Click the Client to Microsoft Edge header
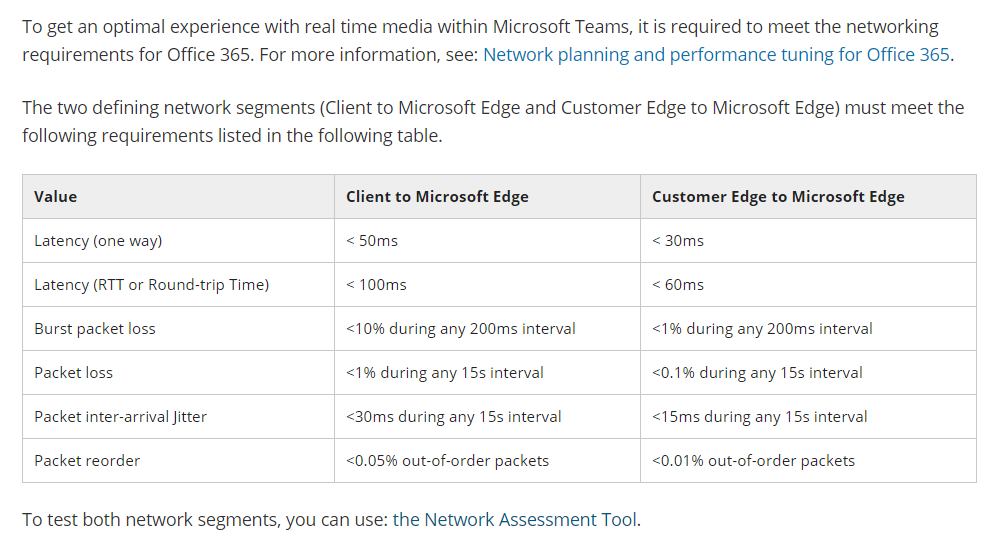This screenshot has width=991, height=543. pyautogui.click(x=437, y=197)
